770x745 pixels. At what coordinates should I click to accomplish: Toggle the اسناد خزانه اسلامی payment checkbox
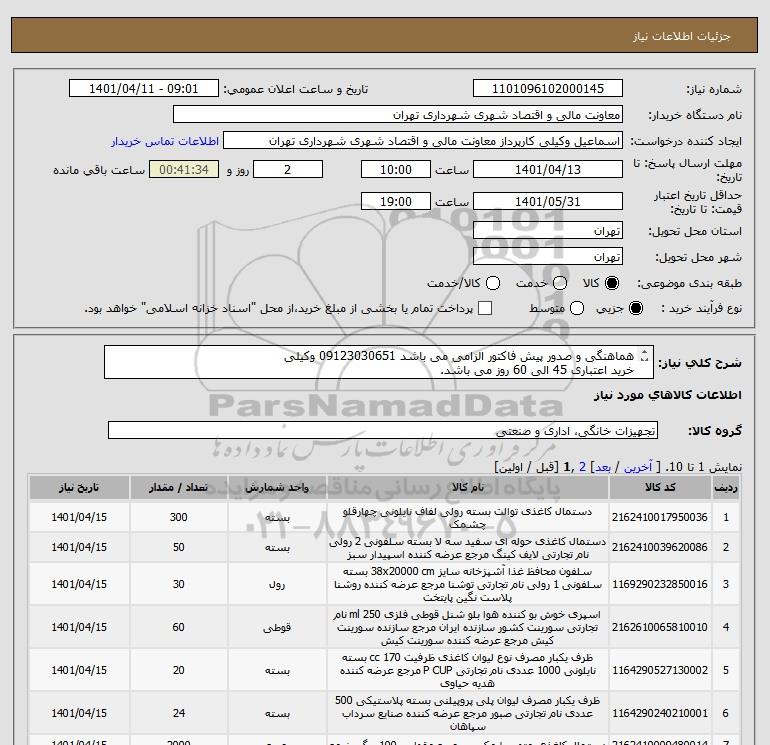pos(485,308)
